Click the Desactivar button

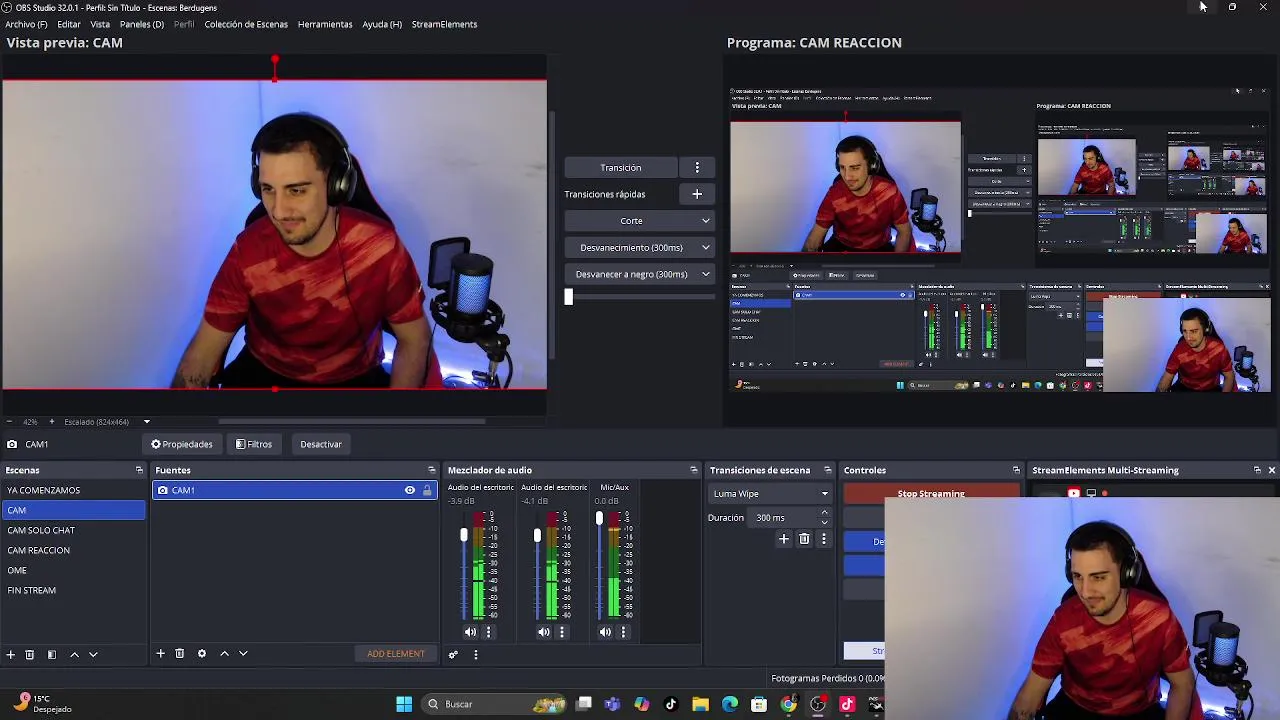click(x=321, y=444)
